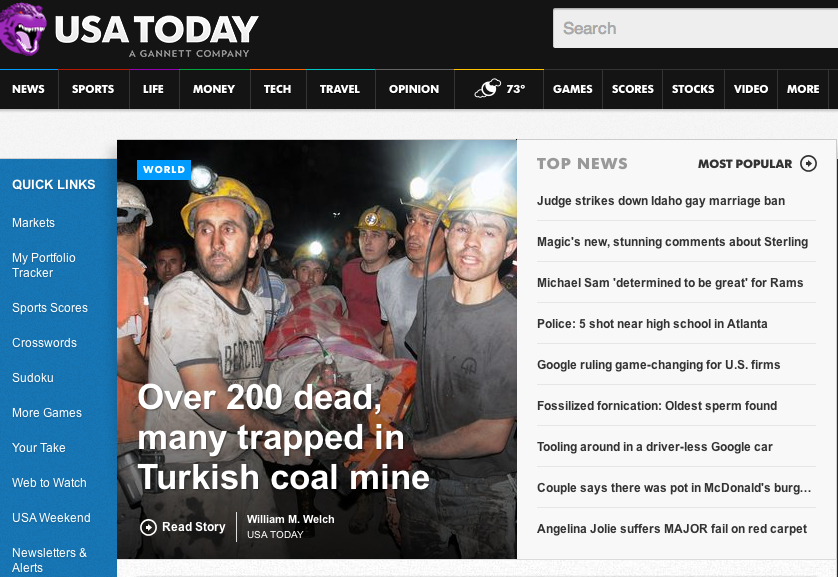Read 'Judge strikes down Idaho gay marriage ban'
Image resolution: width=838 pixels, height=577 pixels.
(660, 201)
